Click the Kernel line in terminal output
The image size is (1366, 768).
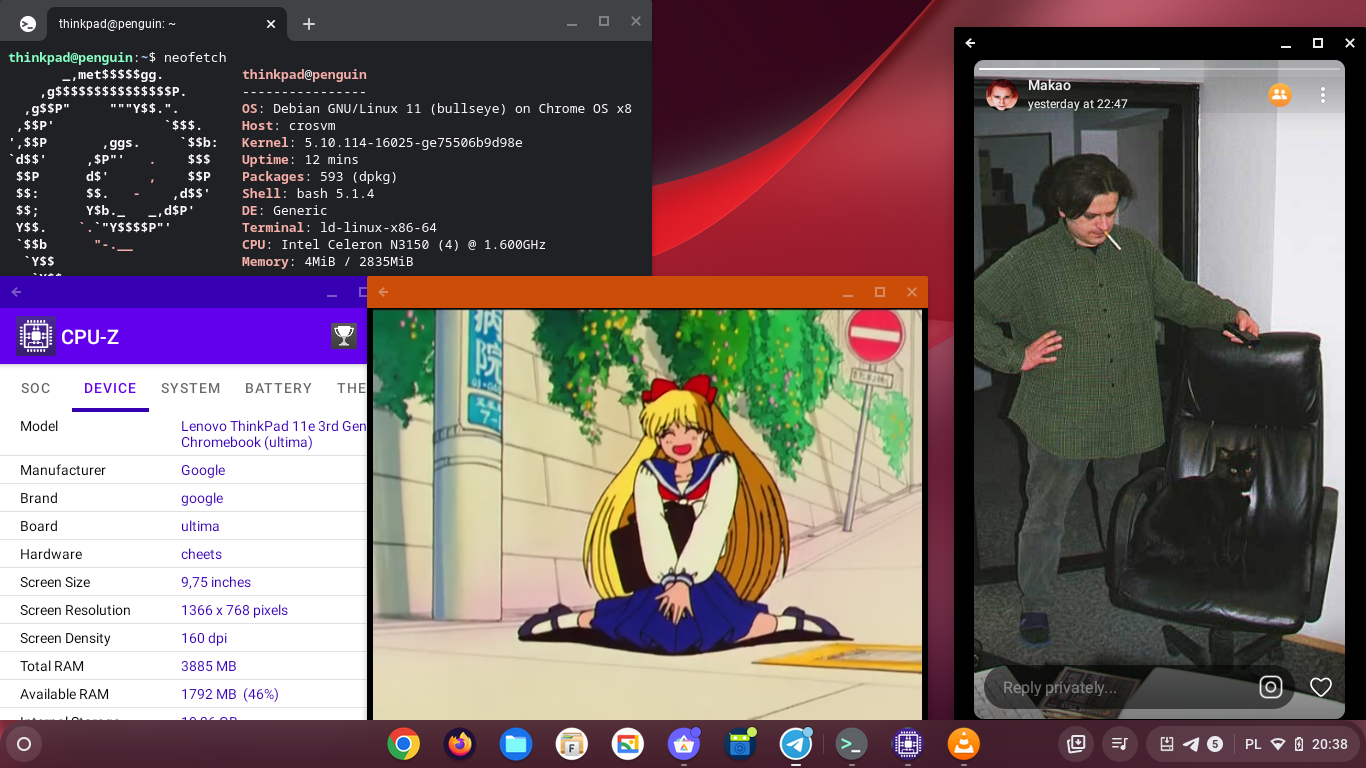click(382, 142)
